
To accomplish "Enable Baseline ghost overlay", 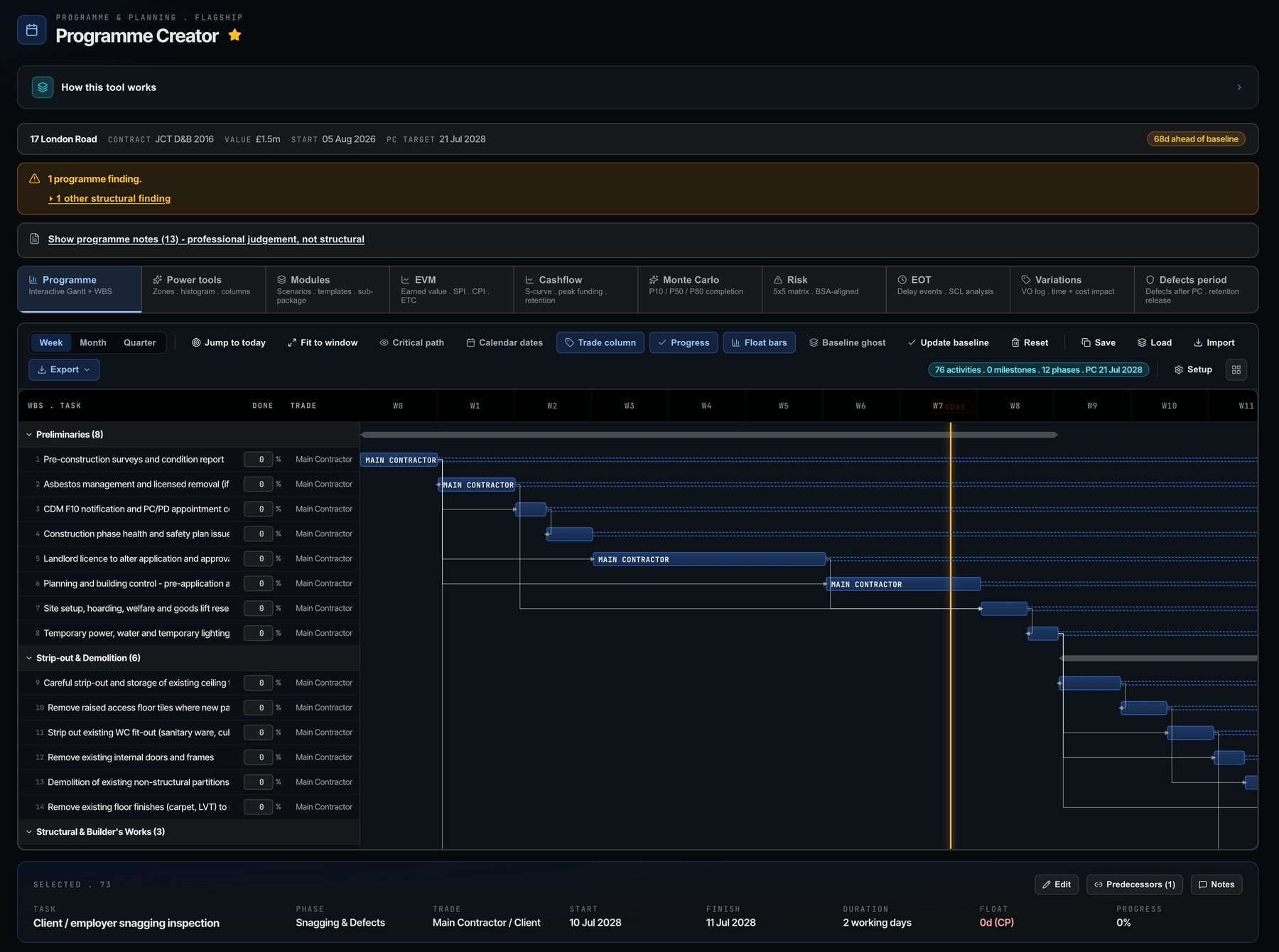I will pos(847,342).
